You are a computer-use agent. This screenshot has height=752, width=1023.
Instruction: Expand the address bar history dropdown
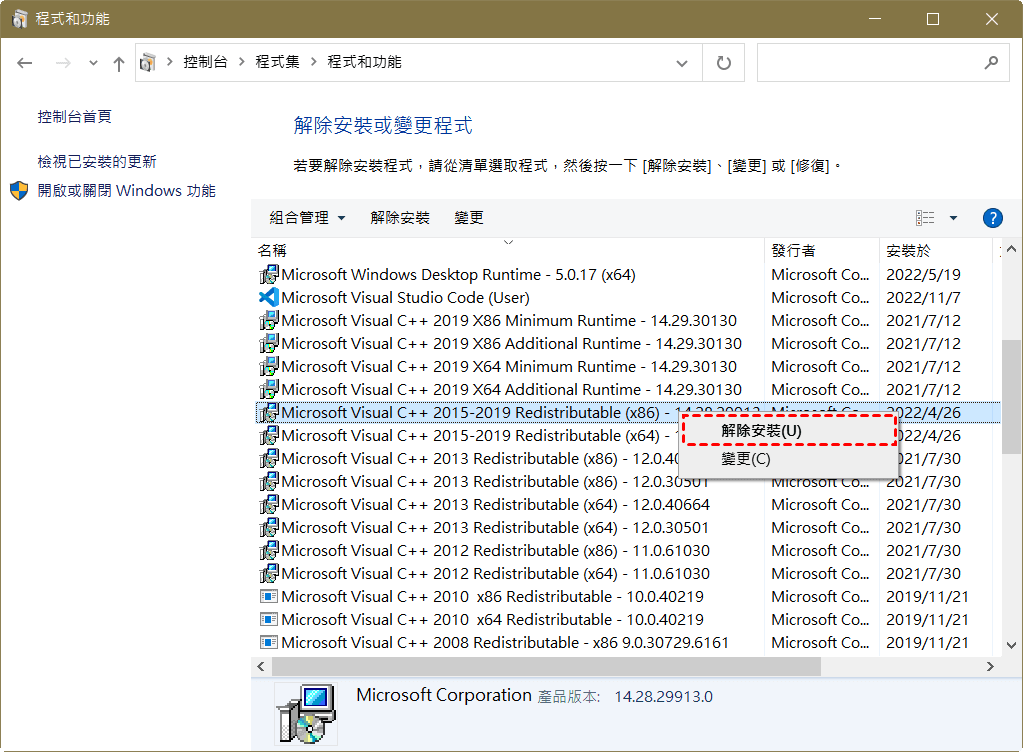coord(682,63)
